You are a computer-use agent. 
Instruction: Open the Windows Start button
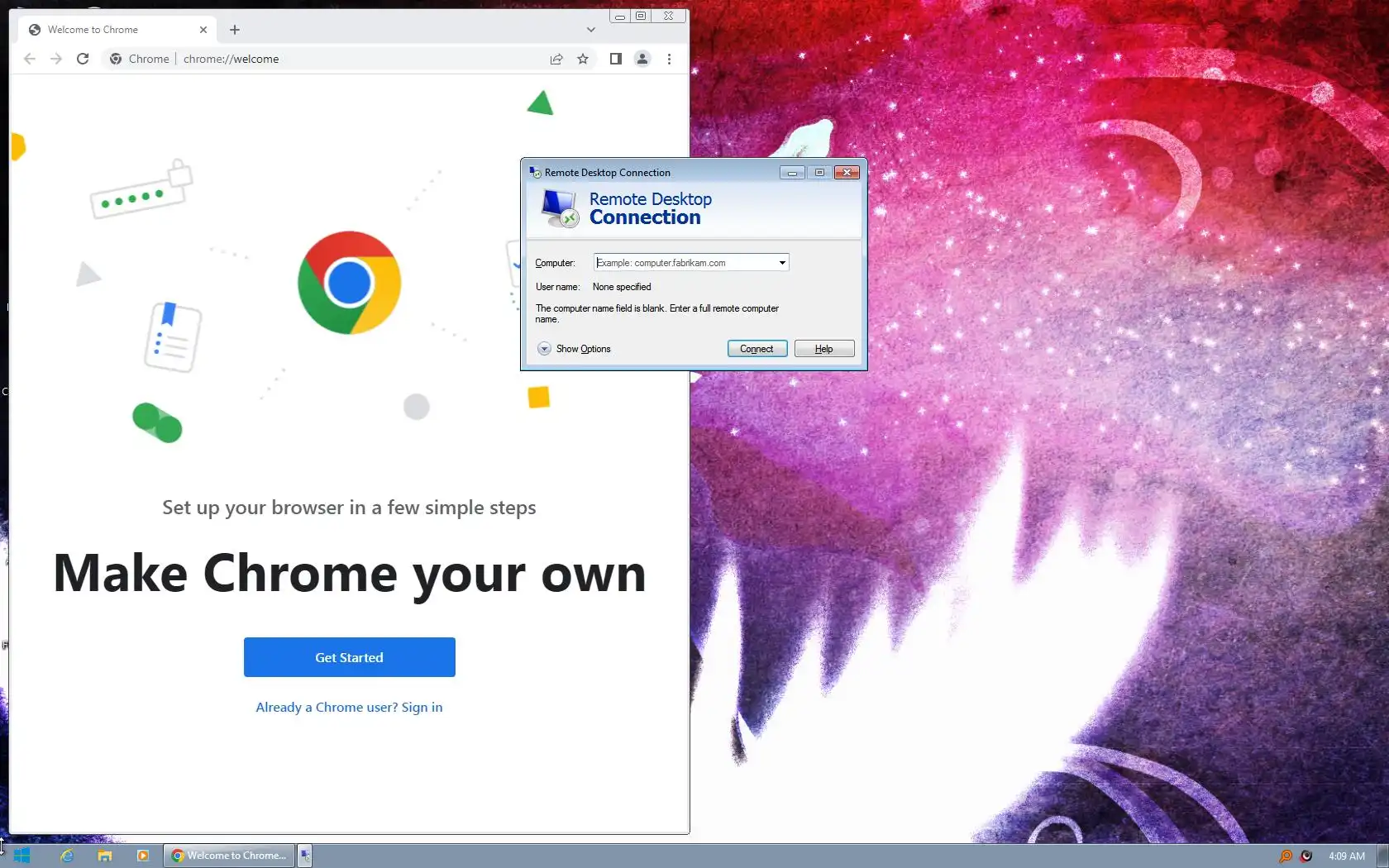tap(22, 856)
